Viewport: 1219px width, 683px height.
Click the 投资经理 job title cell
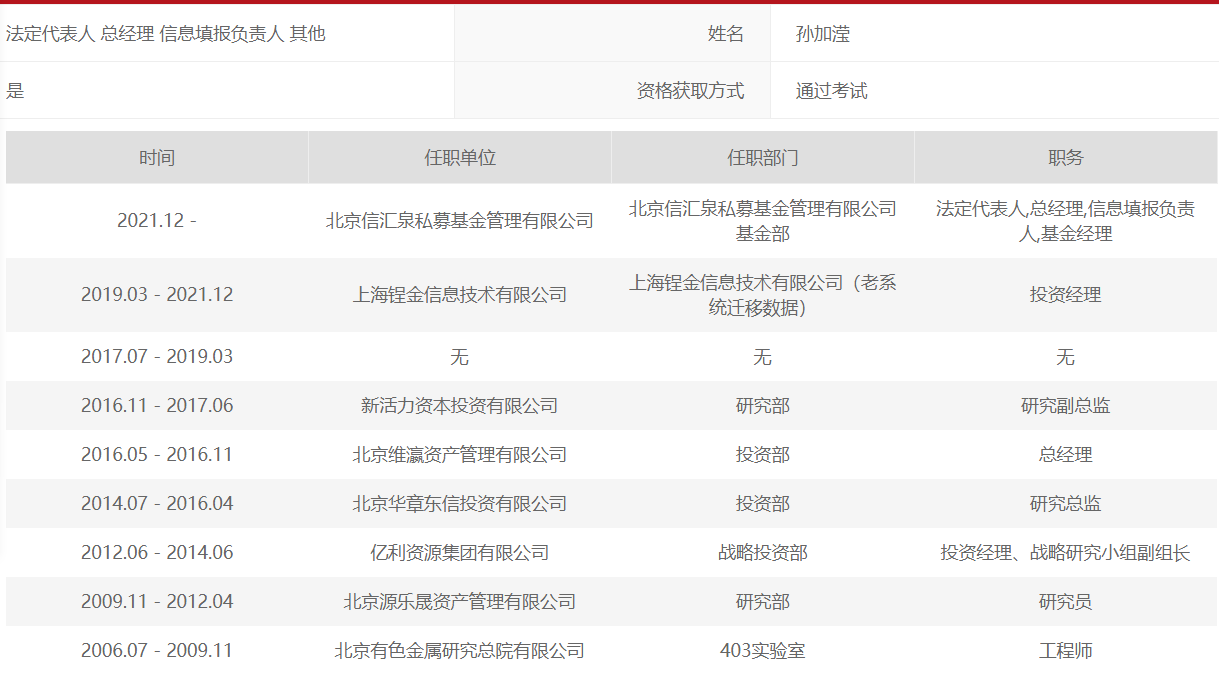pos(1066,295)
